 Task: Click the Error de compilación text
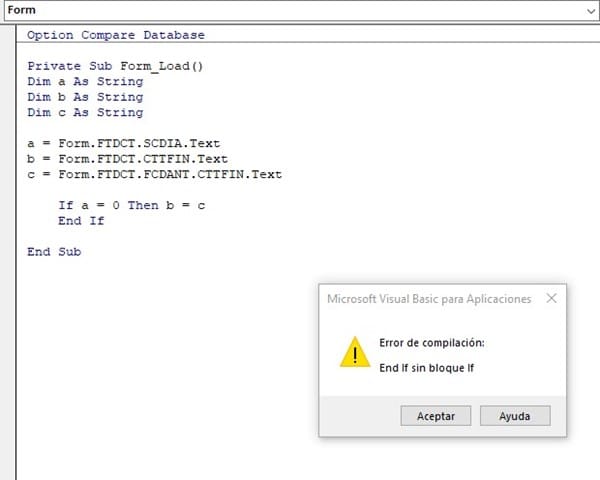pos(432,343)
